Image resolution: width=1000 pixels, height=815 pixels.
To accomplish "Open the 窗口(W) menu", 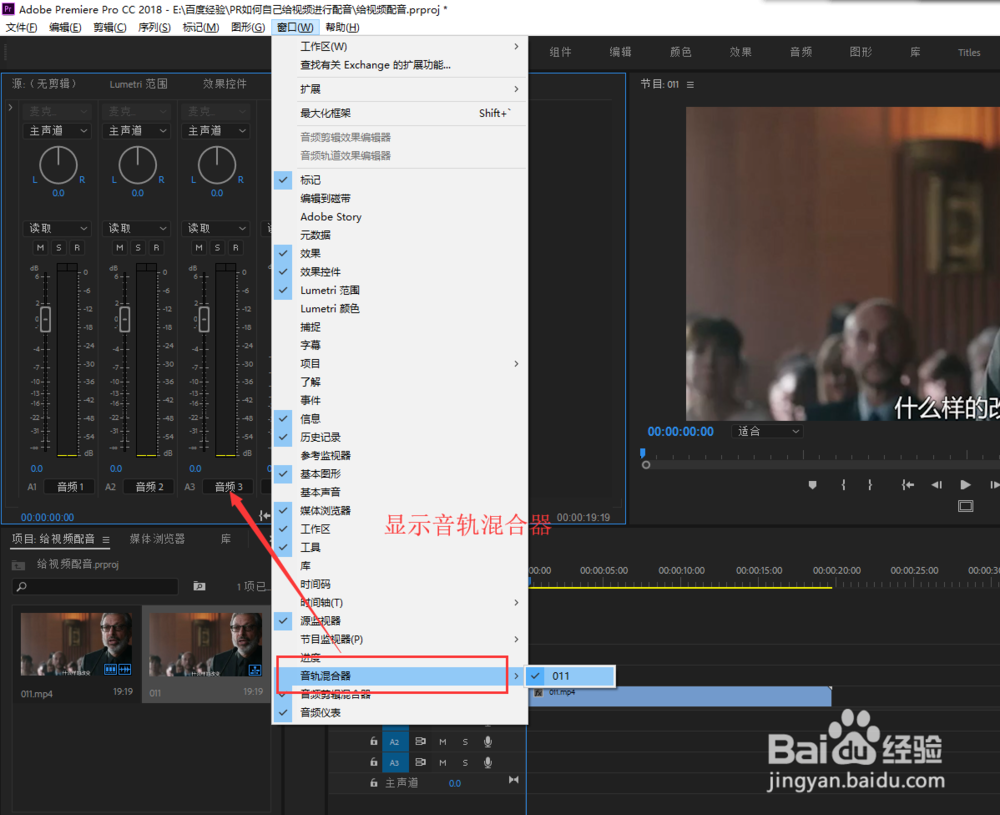I will [295, 27].
